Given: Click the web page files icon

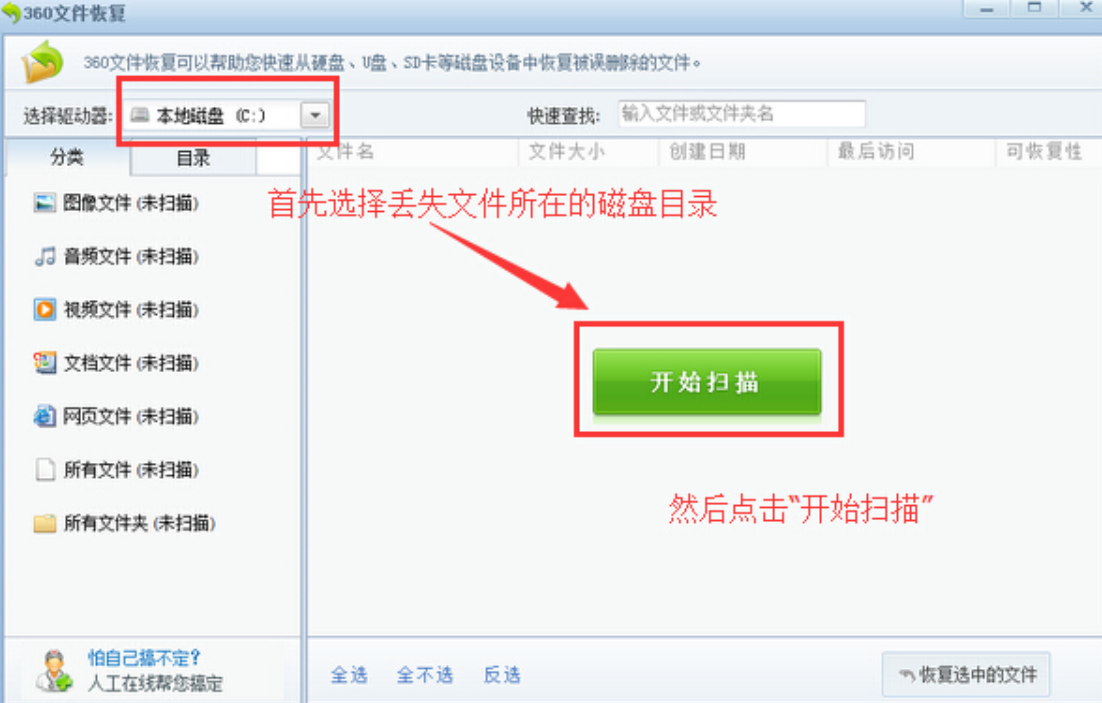Looking at the screenshot, I should (x=44, y=416).
